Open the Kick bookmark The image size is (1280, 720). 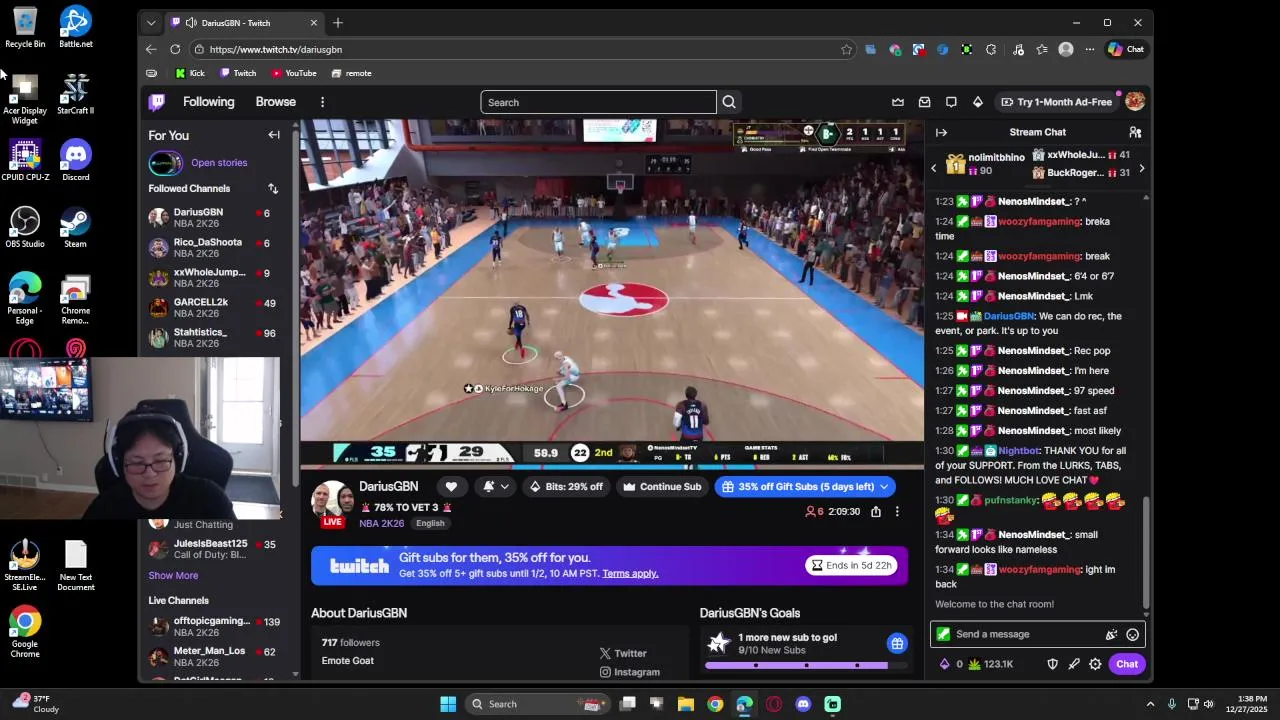(x=190, y=73)
